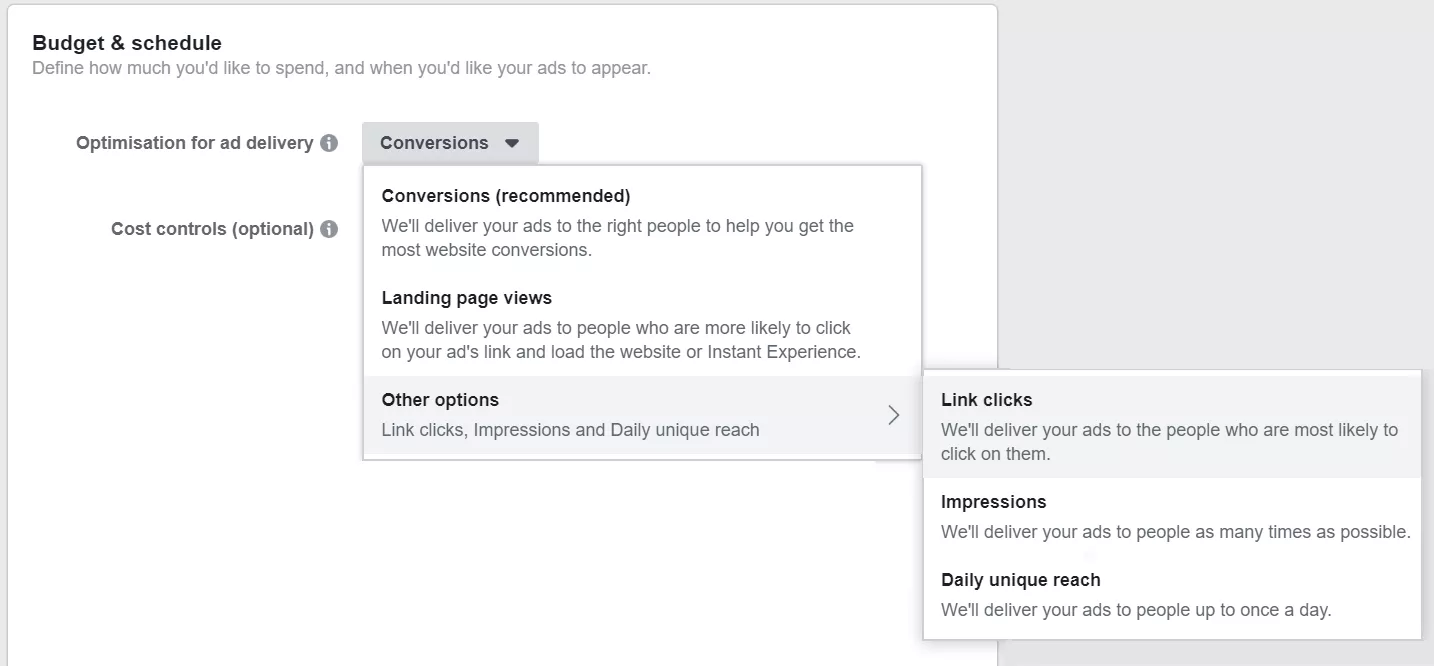Click the chevron arrow on Other options
Screen dimensions: 1434x666
coord(893,415)
